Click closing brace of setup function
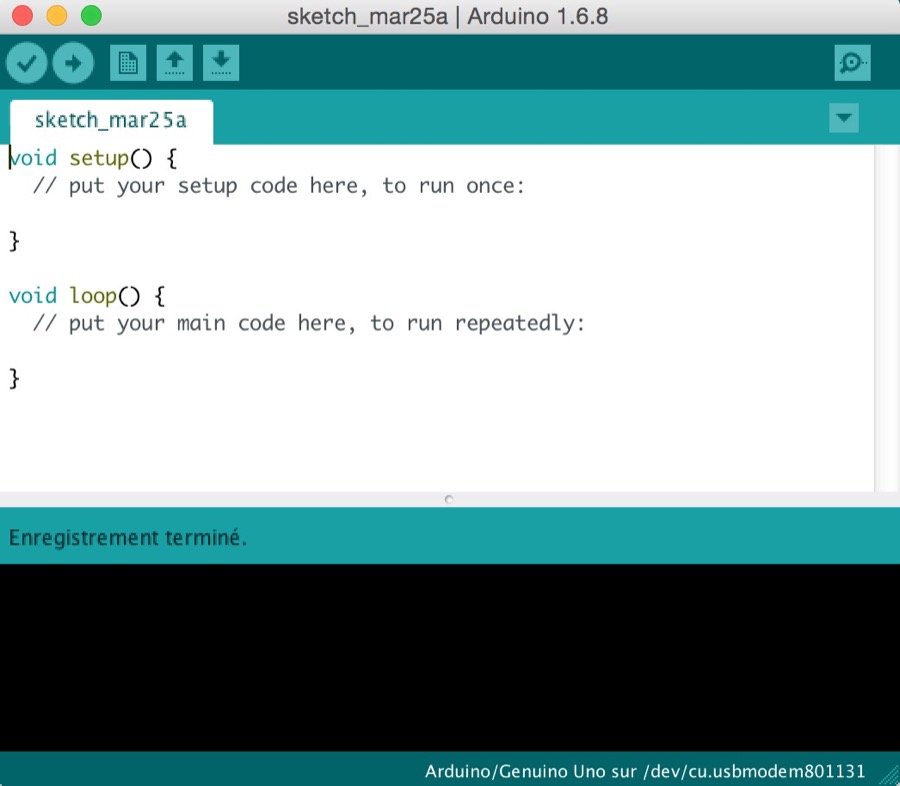The width and height of the screenshot is (900, 786). point(14,241)
